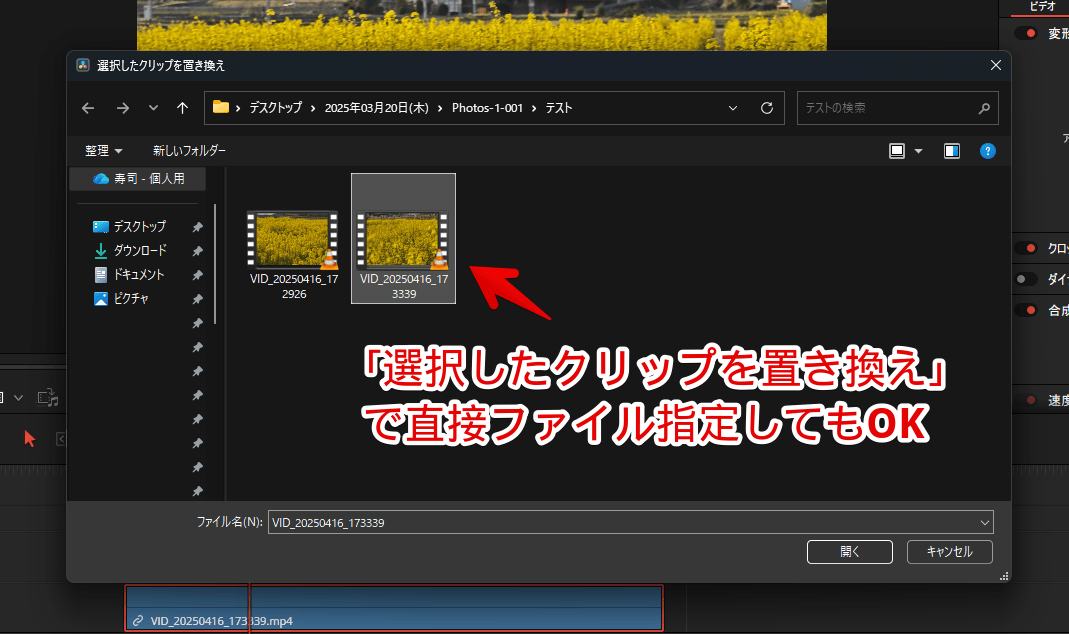1069x634 pixels.
Task: Open the ファイル名 combo box dropdown
Action: coord(985,522)
